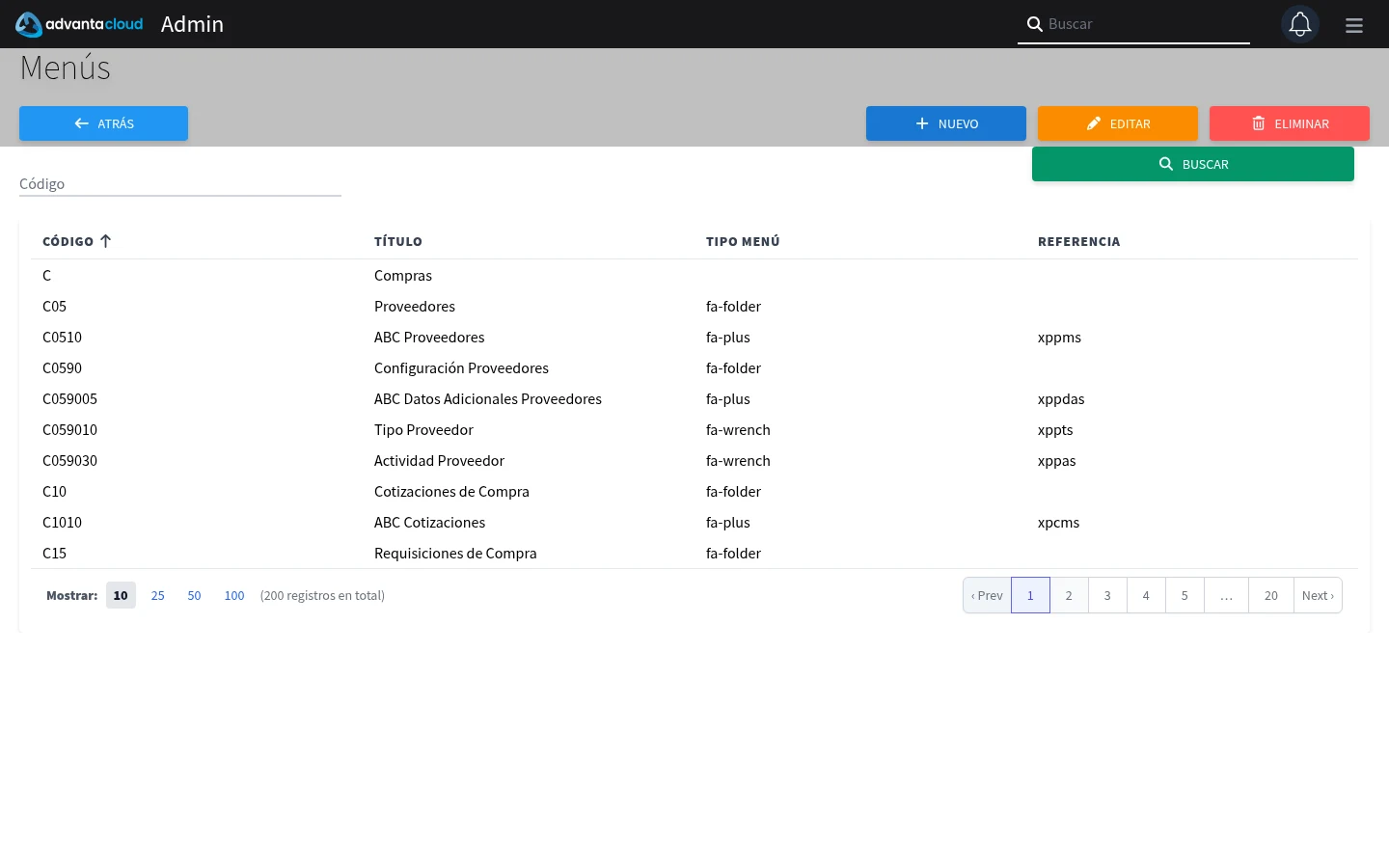Go to the Next page

click(x=1318, y=595)
